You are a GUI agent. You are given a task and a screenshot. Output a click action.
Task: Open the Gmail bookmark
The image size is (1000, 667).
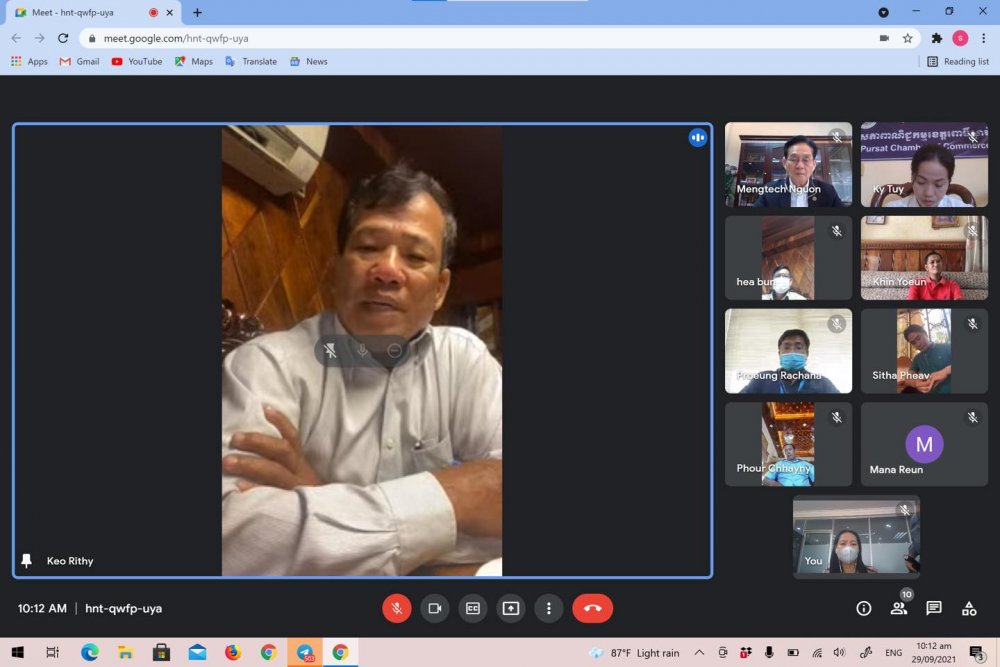pos(80,61)
